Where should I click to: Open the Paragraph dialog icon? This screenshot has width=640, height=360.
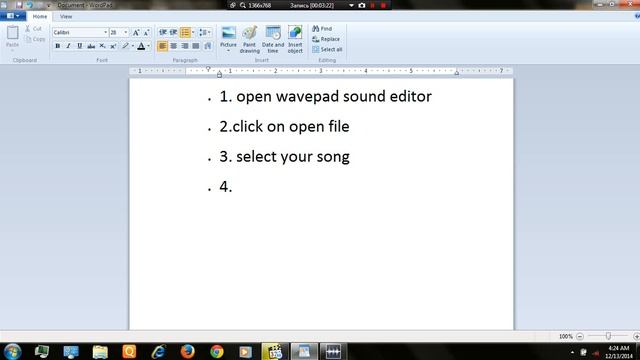[x=208, y=46]
